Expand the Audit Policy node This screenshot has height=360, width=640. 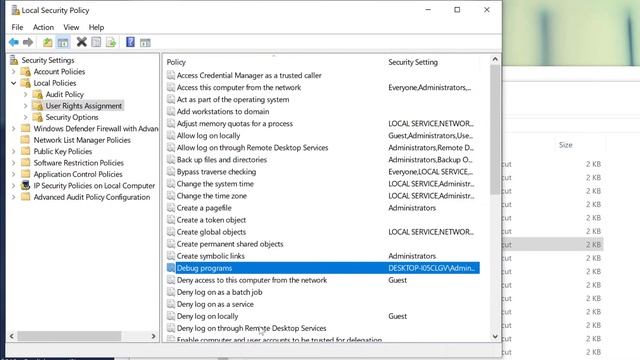coord(25,94)
